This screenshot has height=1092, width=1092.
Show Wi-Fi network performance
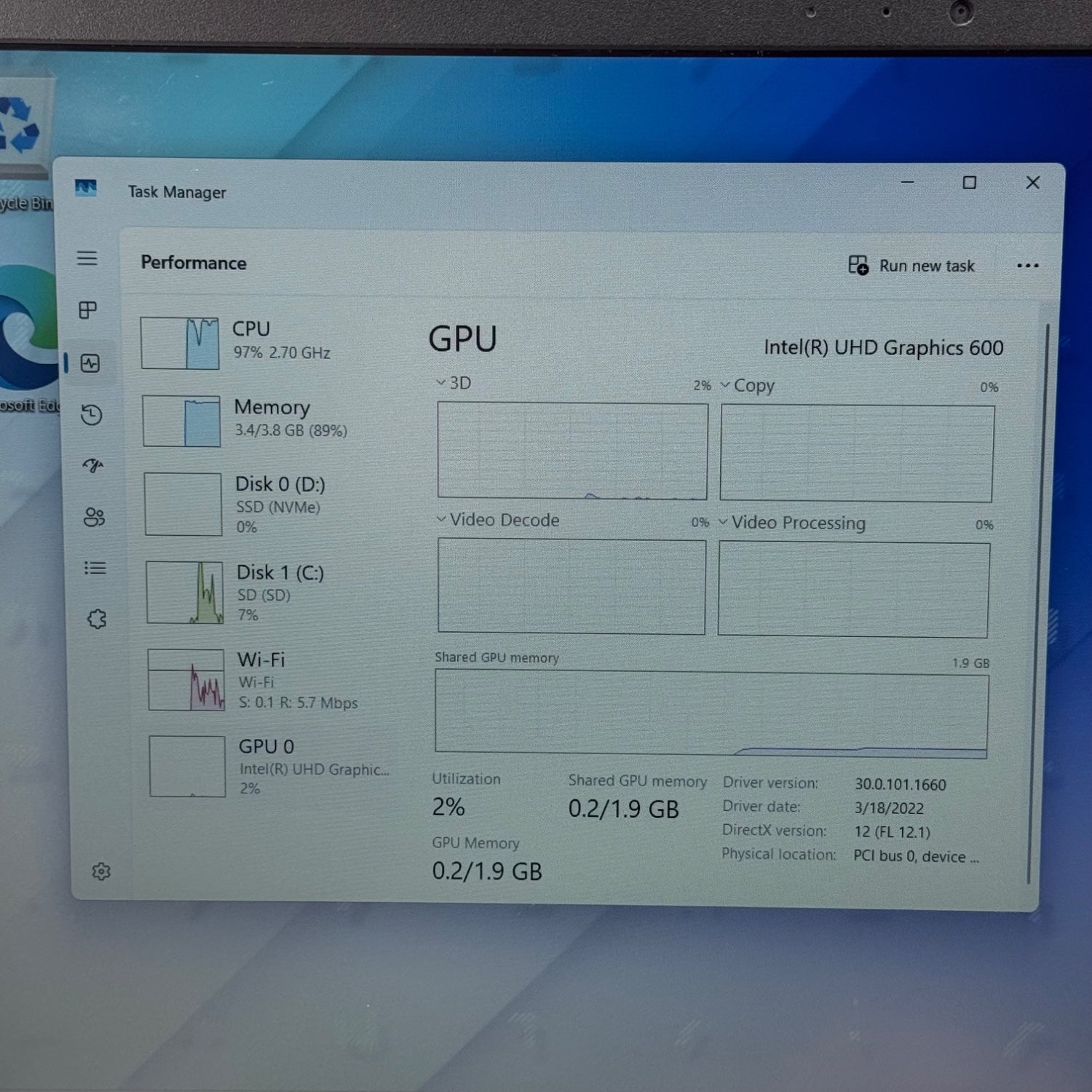[262, 680]
